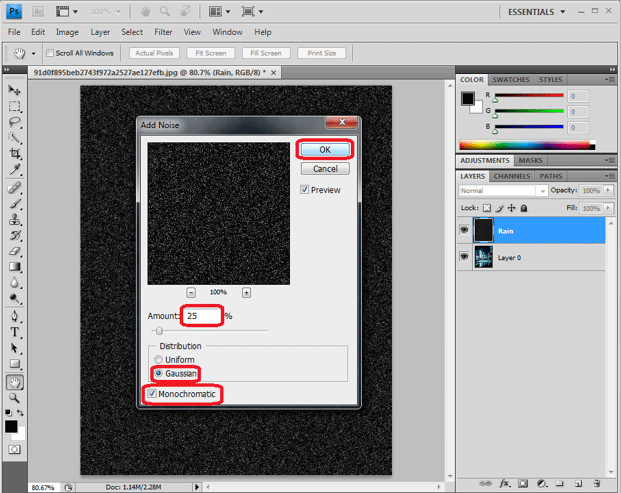Screen dimensions: 621x493
Task: Hide Layer 0 visibility eye
Action: pyautogui.click(x=464, y=257)
